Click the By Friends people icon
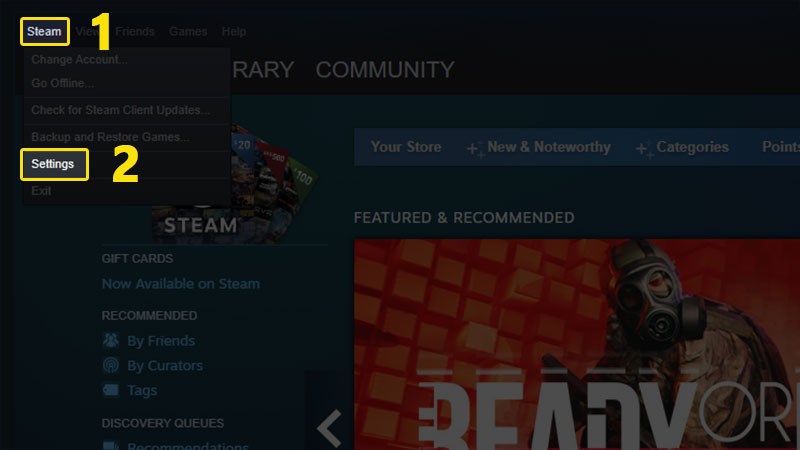This screenshot has width=800, height=450. tap(111, 340)
